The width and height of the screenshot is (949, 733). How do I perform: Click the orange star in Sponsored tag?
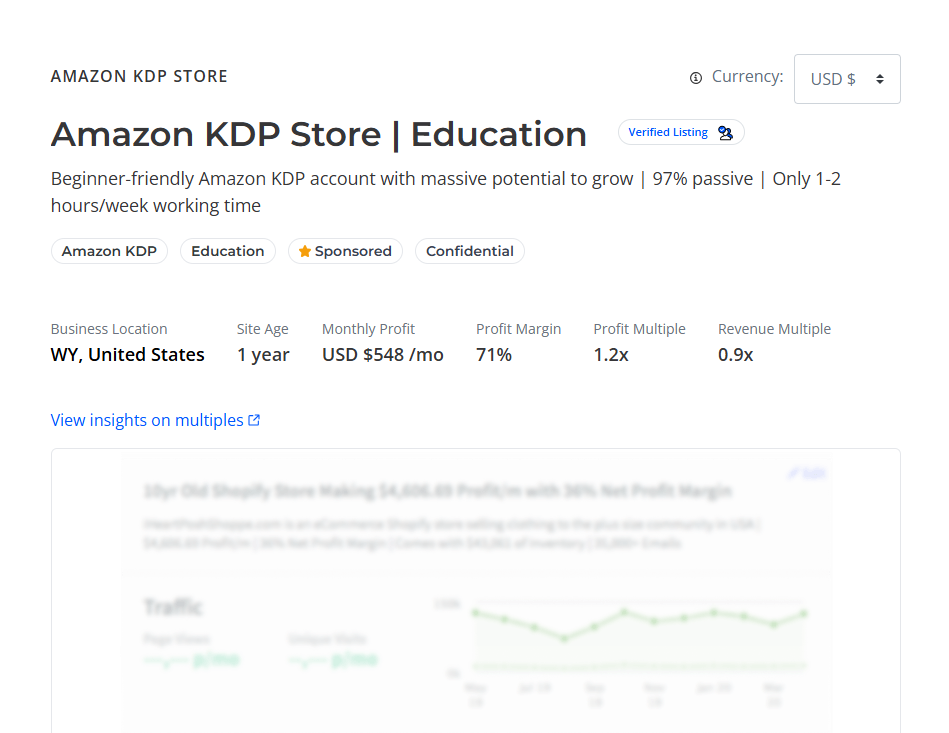(305, 251)
